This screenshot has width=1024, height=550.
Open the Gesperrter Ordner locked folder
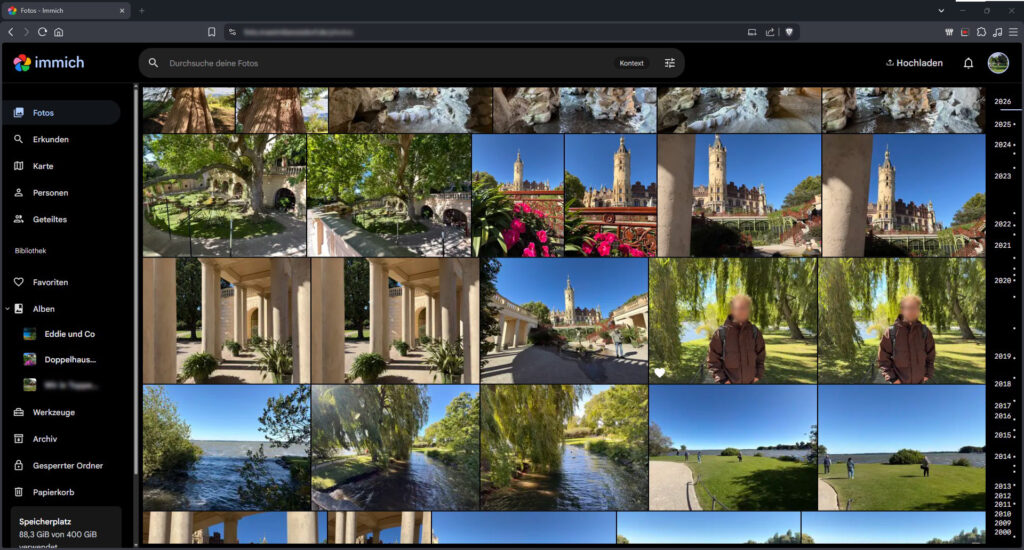point(67,465)
